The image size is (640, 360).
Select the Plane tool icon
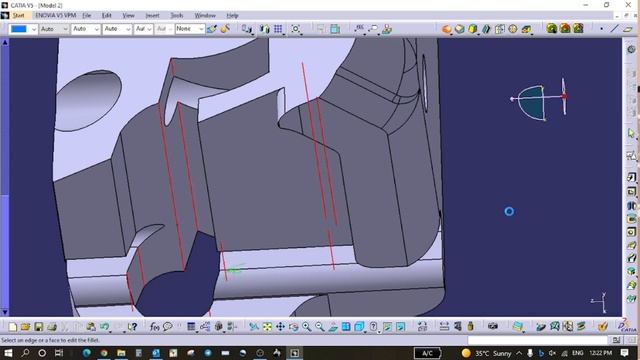point(628,29)
